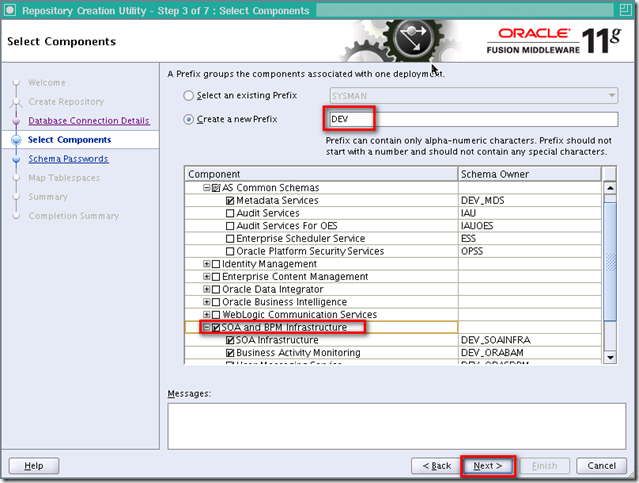
Task: Click inside the Messages text area
Action: click(x=397, y=426)
